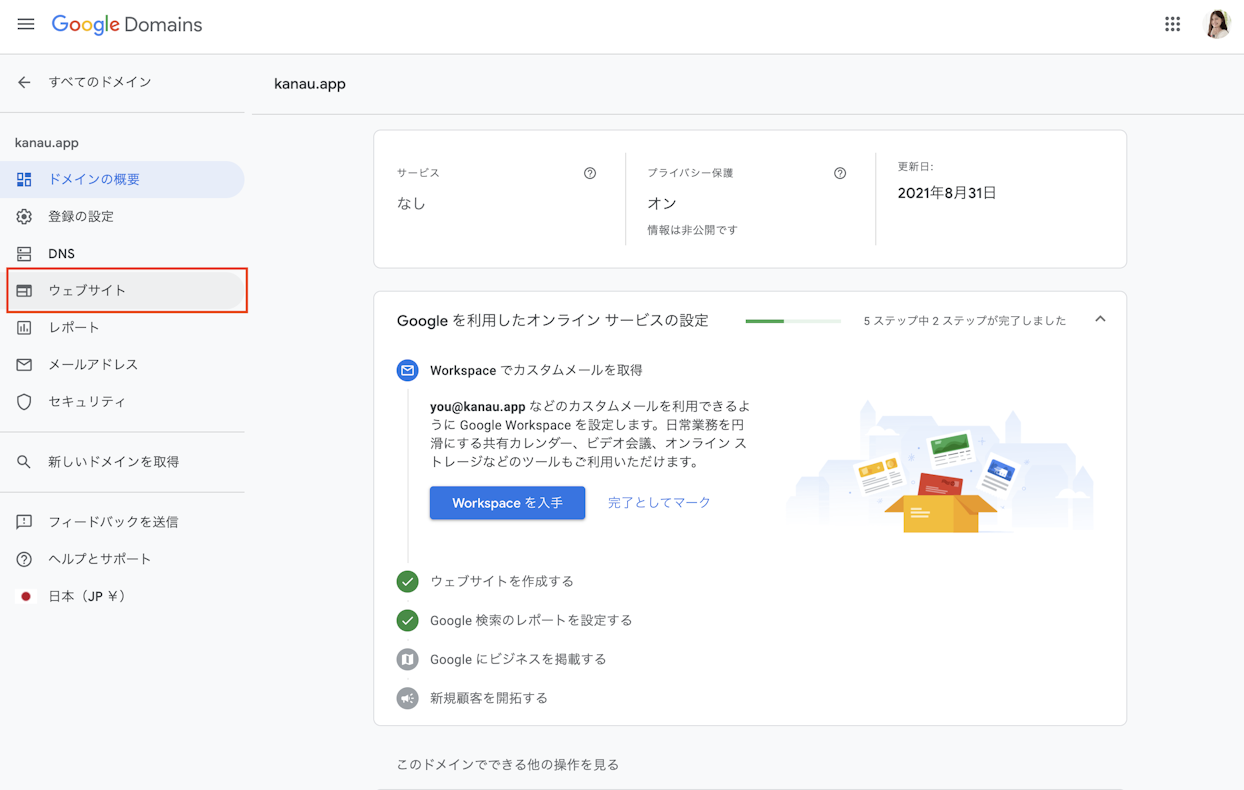Open the Google apps grid
This screenshot has height=790, width=1244.
coord(1172,24)
